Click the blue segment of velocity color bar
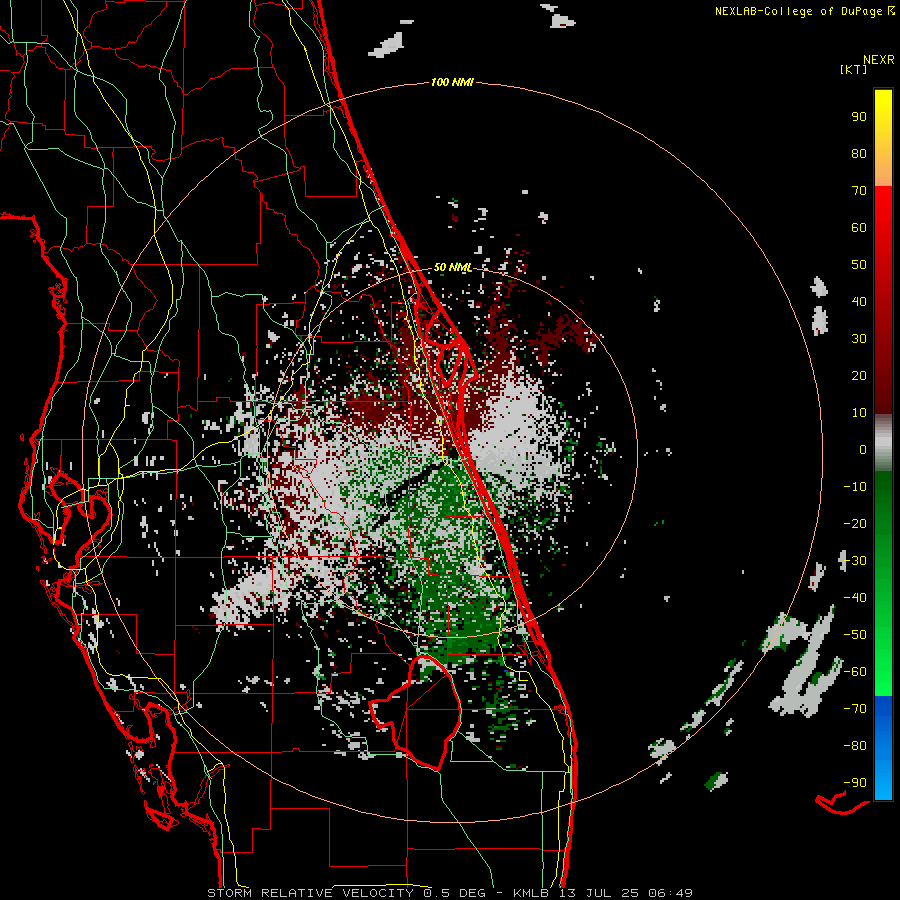900x900 pixels. (883, 748)
